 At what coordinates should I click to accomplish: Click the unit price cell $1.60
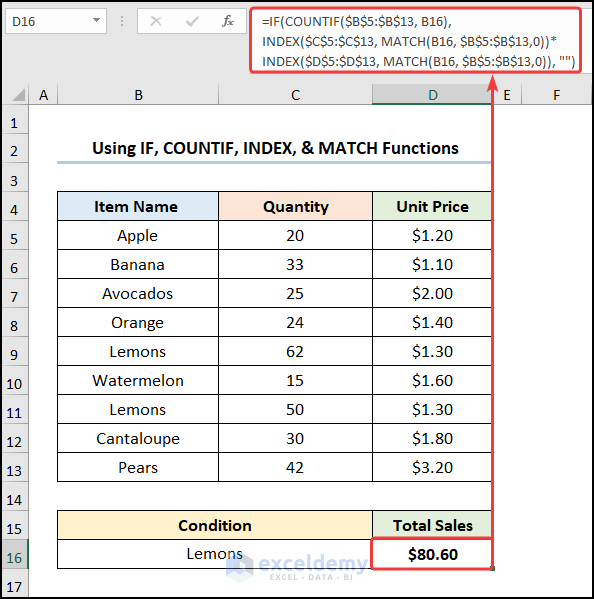point(432,380)
